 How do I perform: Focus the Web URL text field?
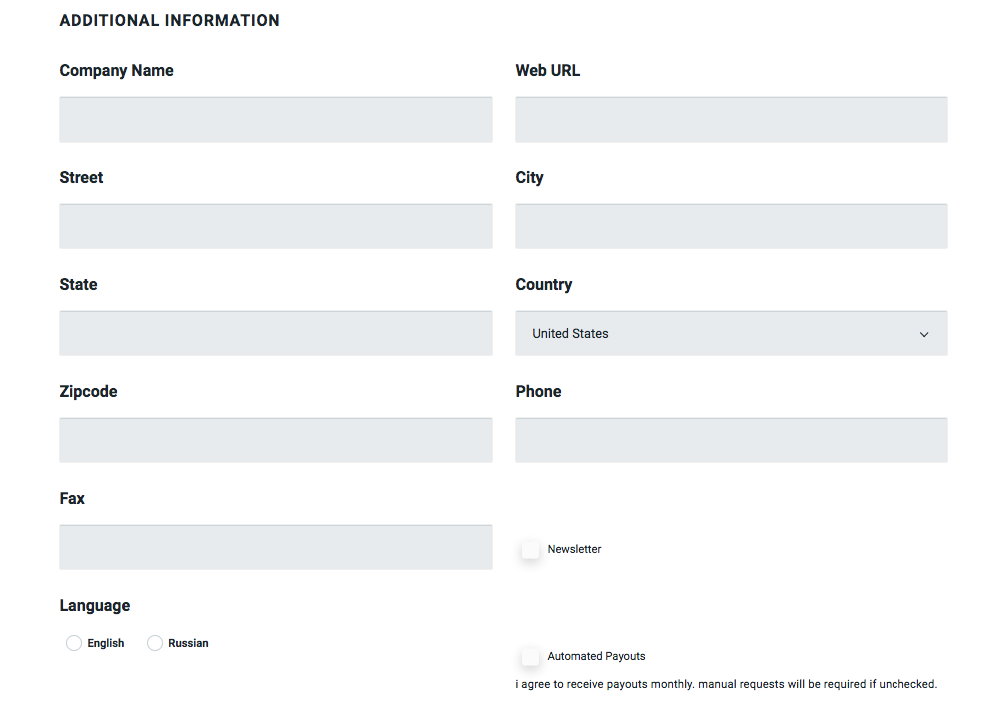(731, 120)
